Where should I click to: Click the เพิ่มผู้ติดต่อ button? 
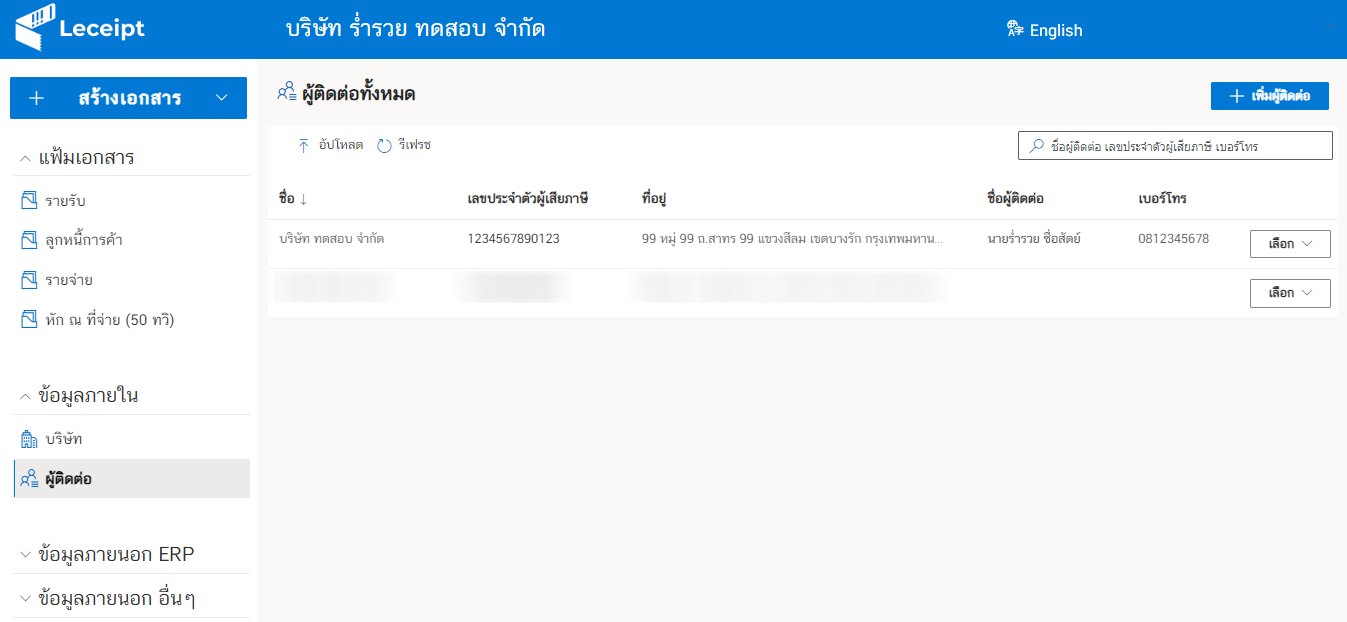tap(1269, 96)
